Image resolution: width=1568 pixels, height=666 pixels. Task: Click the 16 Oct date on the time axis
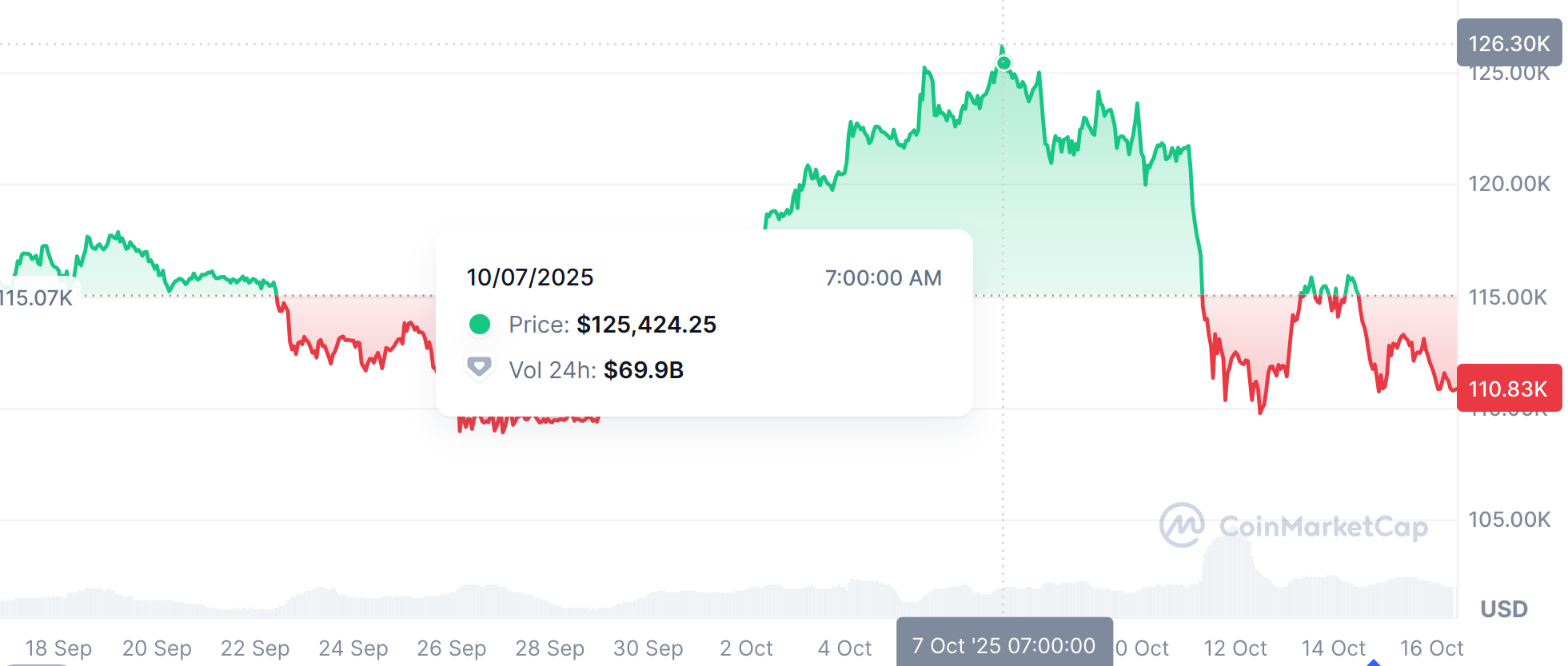point(1430,648)
